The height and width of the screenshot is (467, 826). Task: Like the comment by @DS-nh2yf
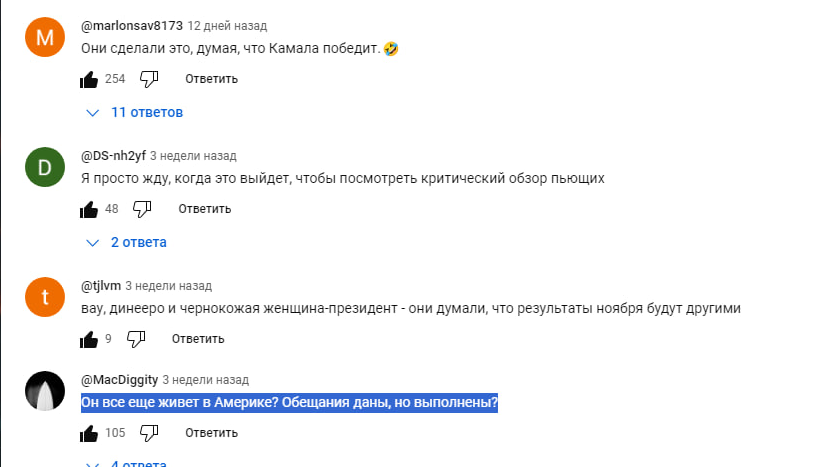pos(90,209)
